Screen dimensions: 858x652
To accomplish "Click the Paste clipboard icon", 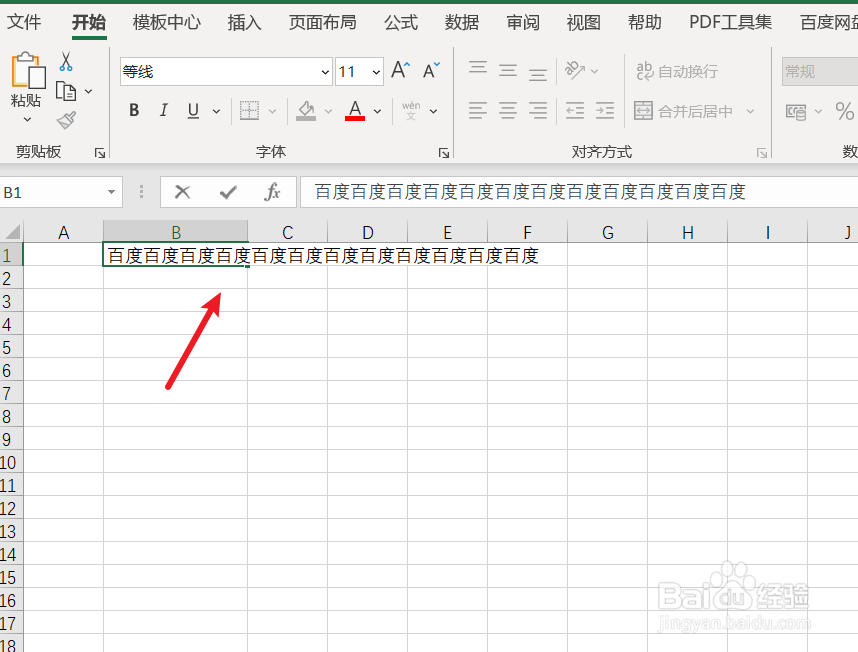I will (27, 70).
